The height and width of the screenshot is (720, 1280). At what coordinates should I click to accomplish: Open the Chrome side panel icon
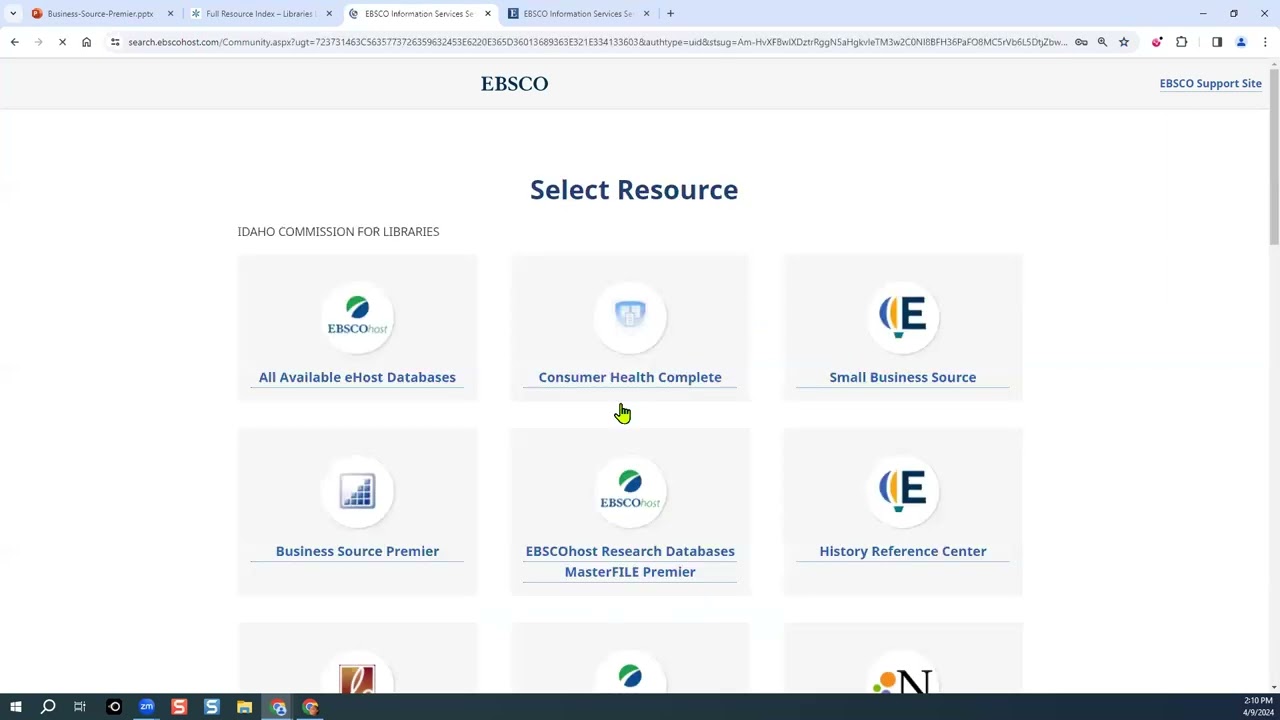[1217, 42]
